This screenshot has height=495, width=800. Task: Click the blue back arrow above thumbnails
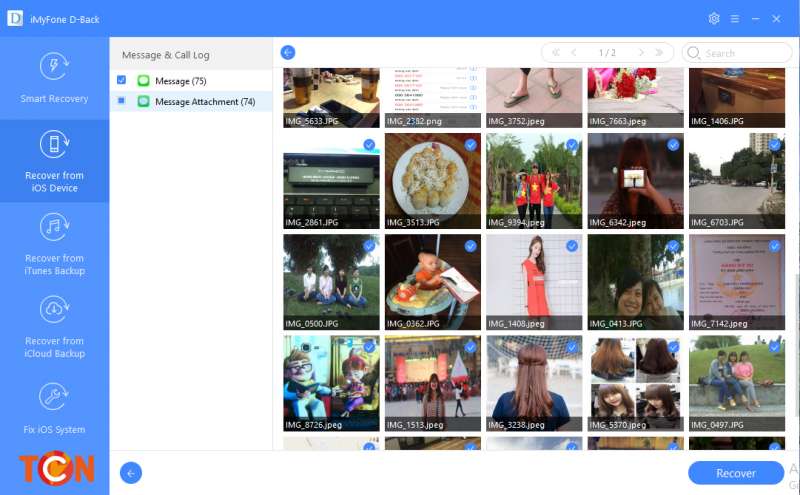tap(288, 52)
